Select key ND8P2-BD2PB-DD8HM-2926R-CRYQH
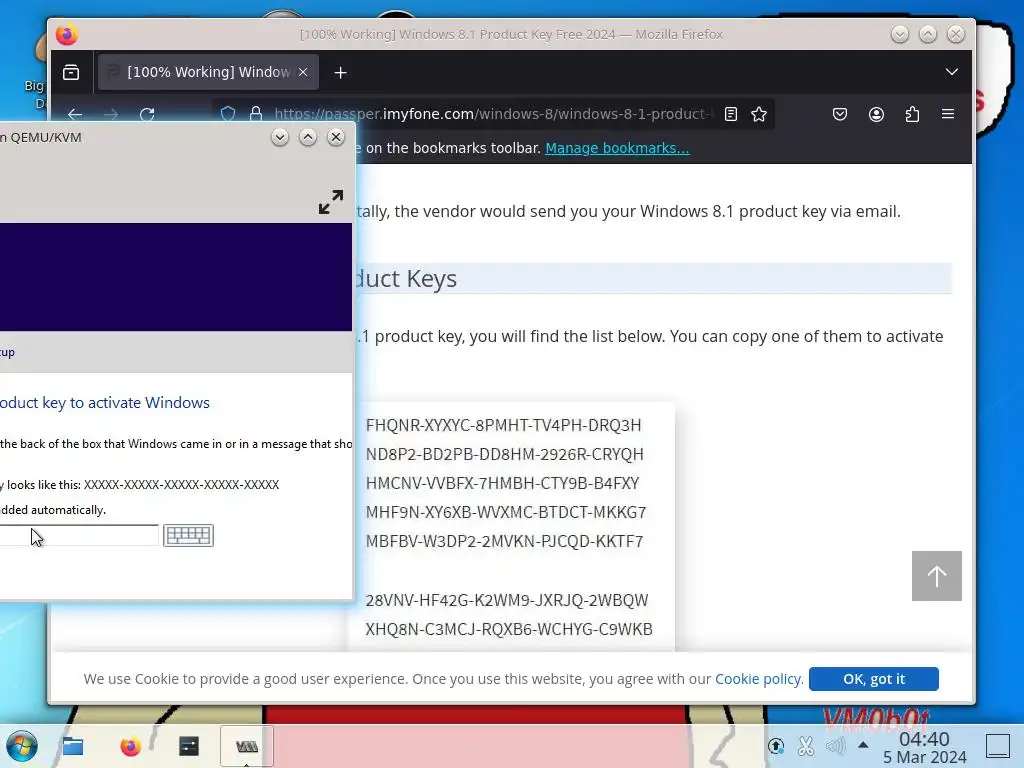This screenshot has width=1024, height=768. (505, 454)
